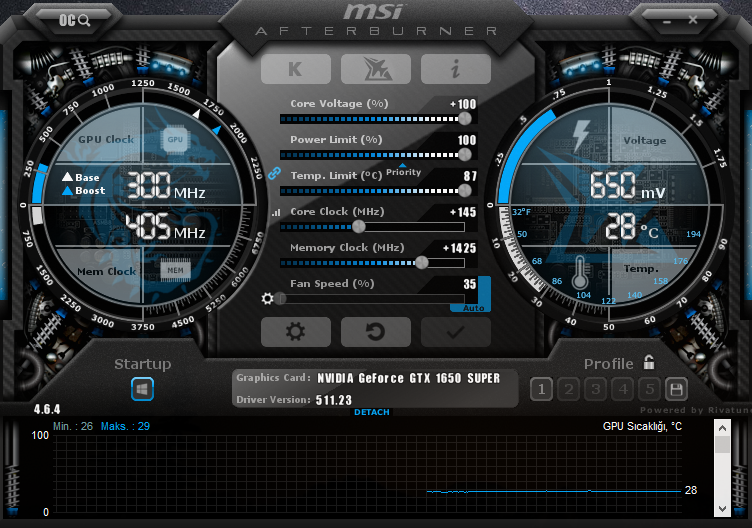
Task: Click the Core Voltage value +100
Action: point(463,104)
